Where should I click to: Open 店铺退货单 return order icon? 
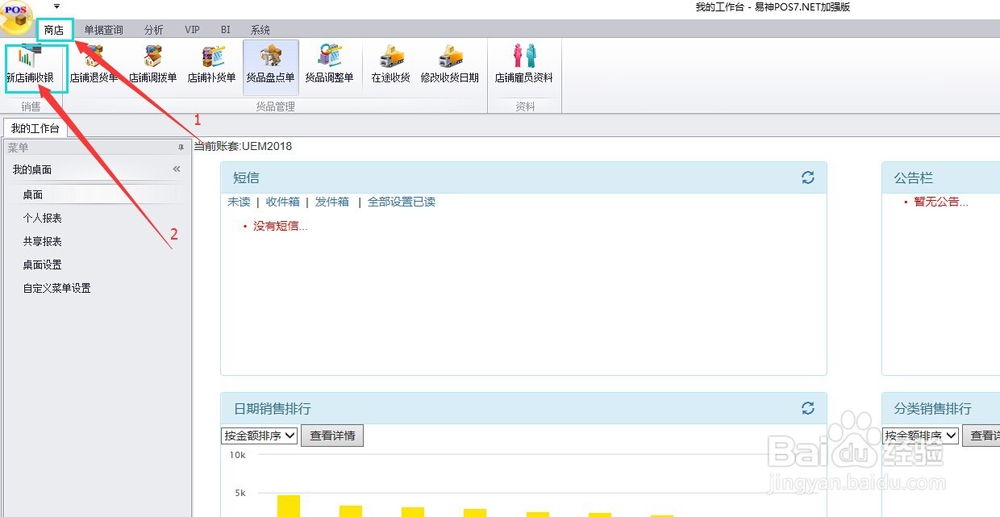click(x=94, y=64)
